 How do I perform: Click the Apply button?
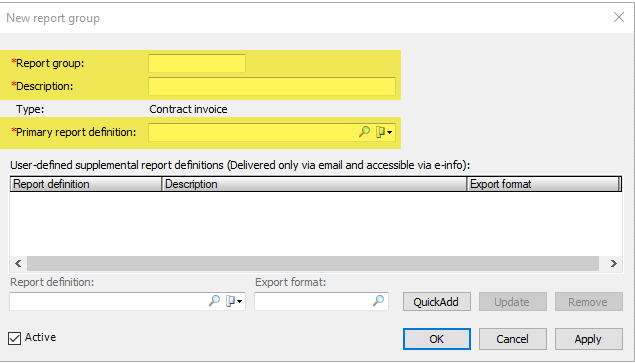click(x=589, y=339)
